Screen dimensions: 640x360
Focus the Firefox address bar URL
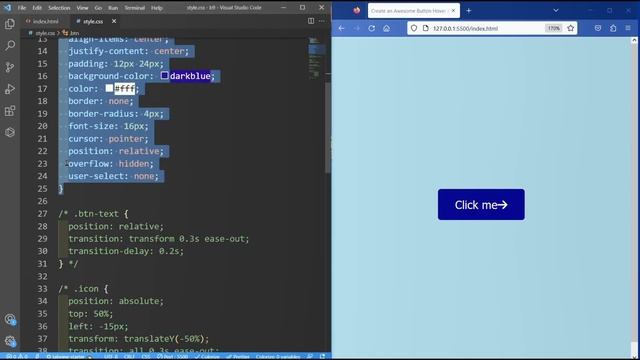pyautogui.click(x=465, y=29)
